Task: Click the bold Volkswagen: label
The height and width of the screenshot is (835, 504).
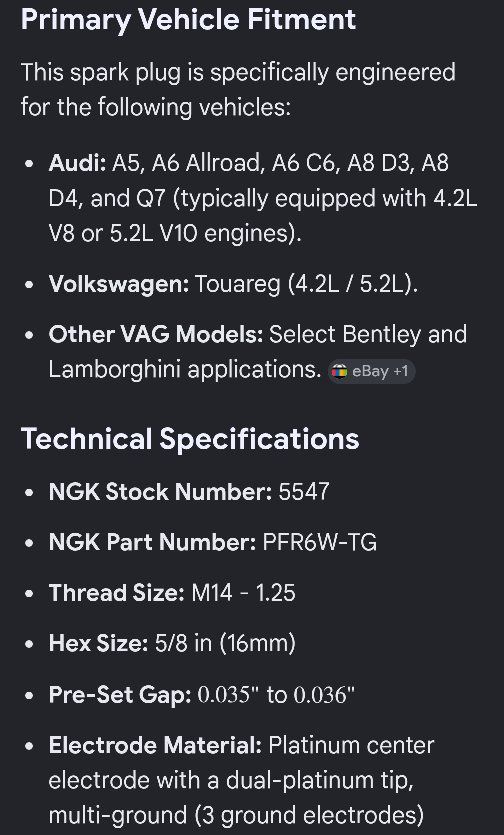Action: (x=119, y=284)
